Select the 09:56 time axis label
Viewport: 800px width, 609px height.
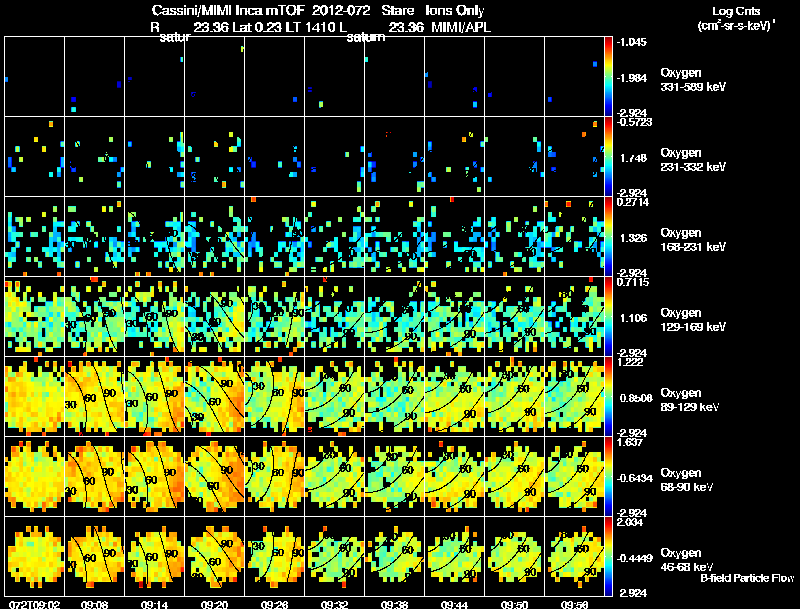coord(574,604)
